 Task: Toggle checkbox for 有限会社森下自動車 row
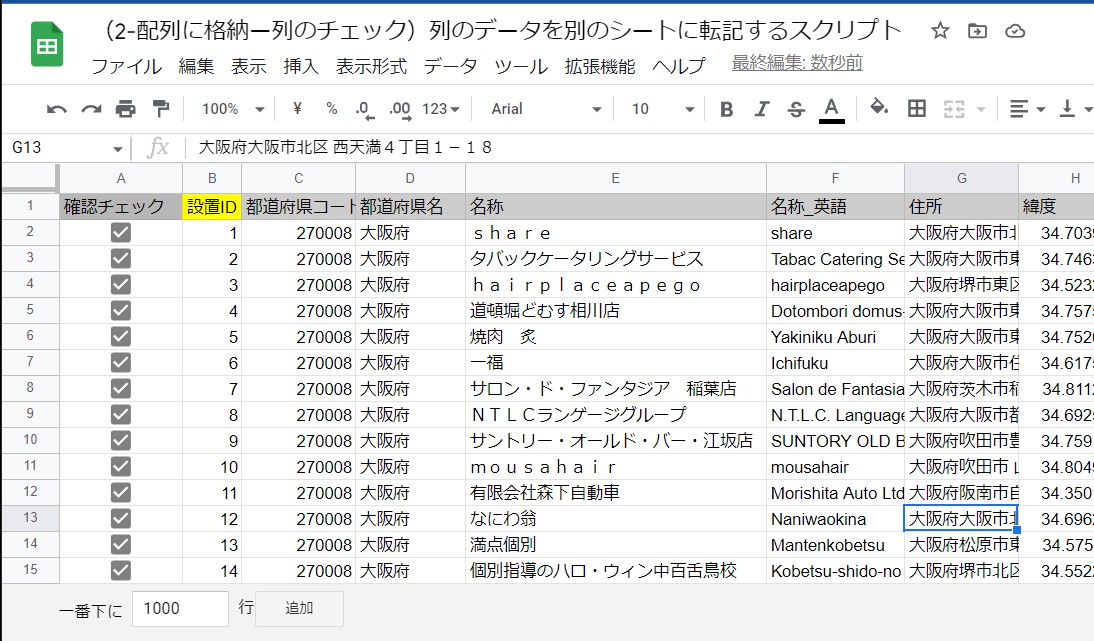click(121, 492)
